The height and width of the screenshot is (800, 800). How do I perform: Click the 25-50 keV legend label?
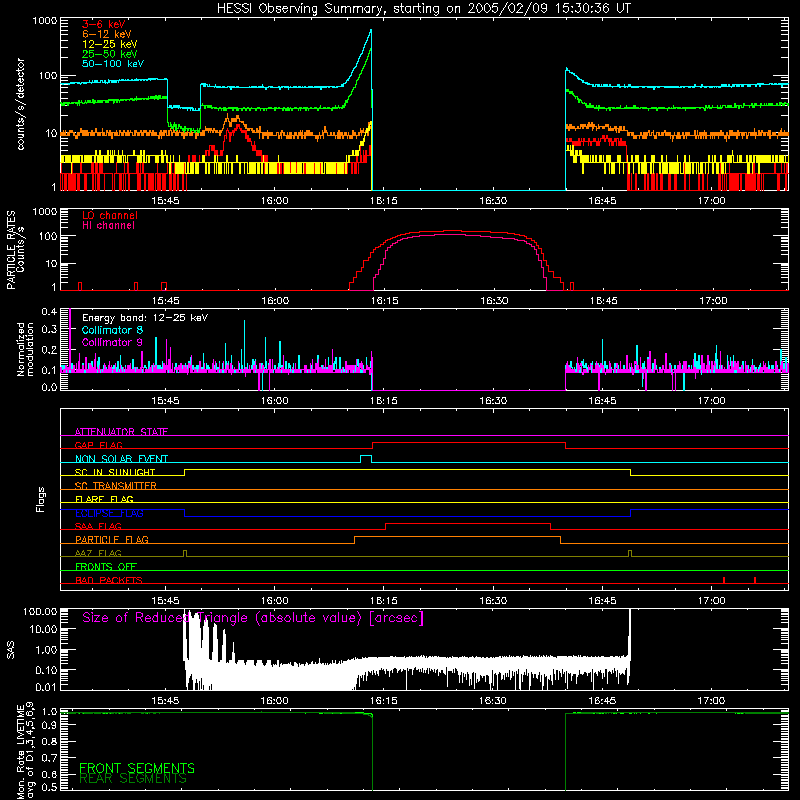[x=110, y=54]
